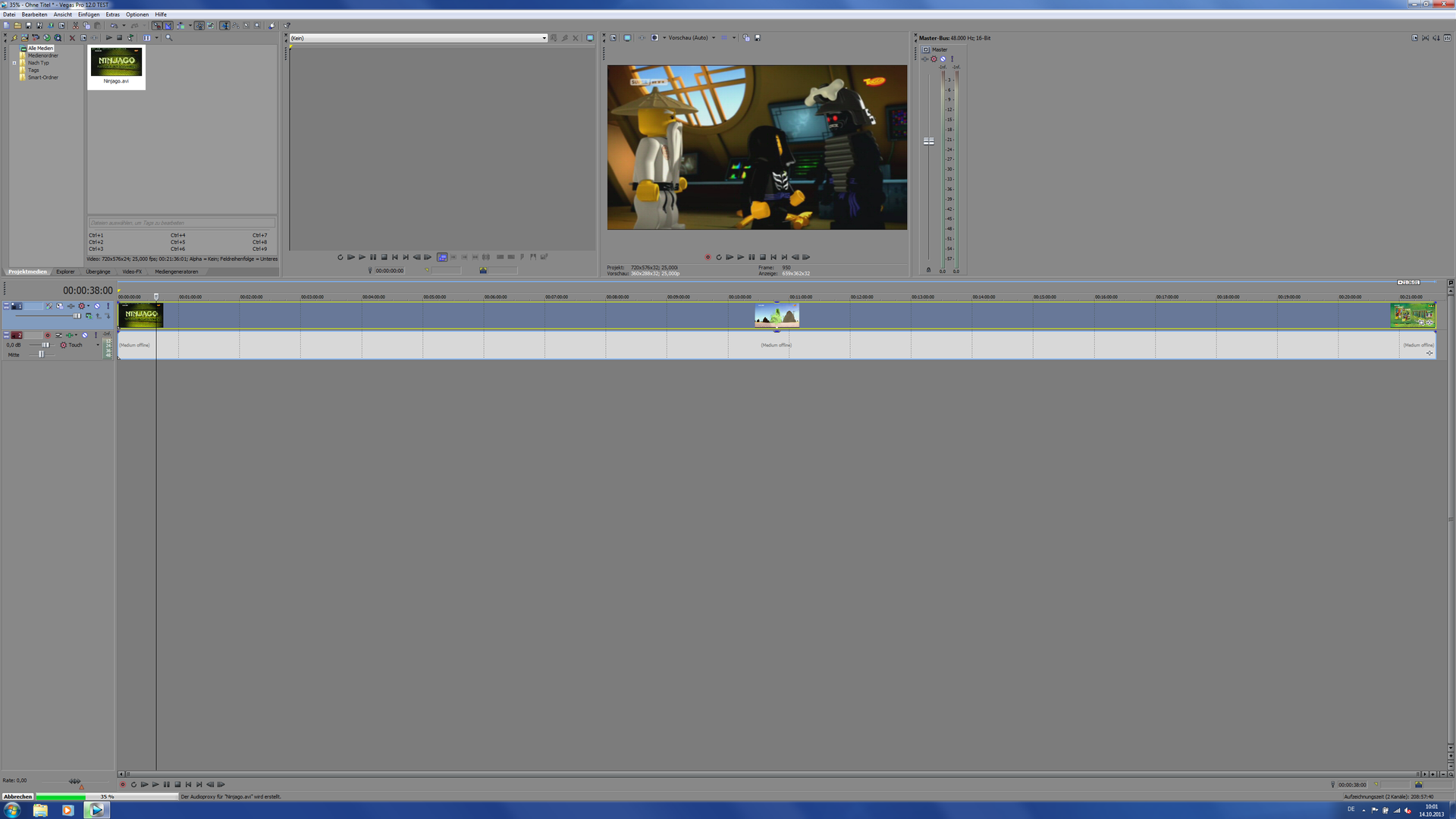1456x819 pixels.
Task: Click the external monitor preview icon
Action: coord(627,38)
